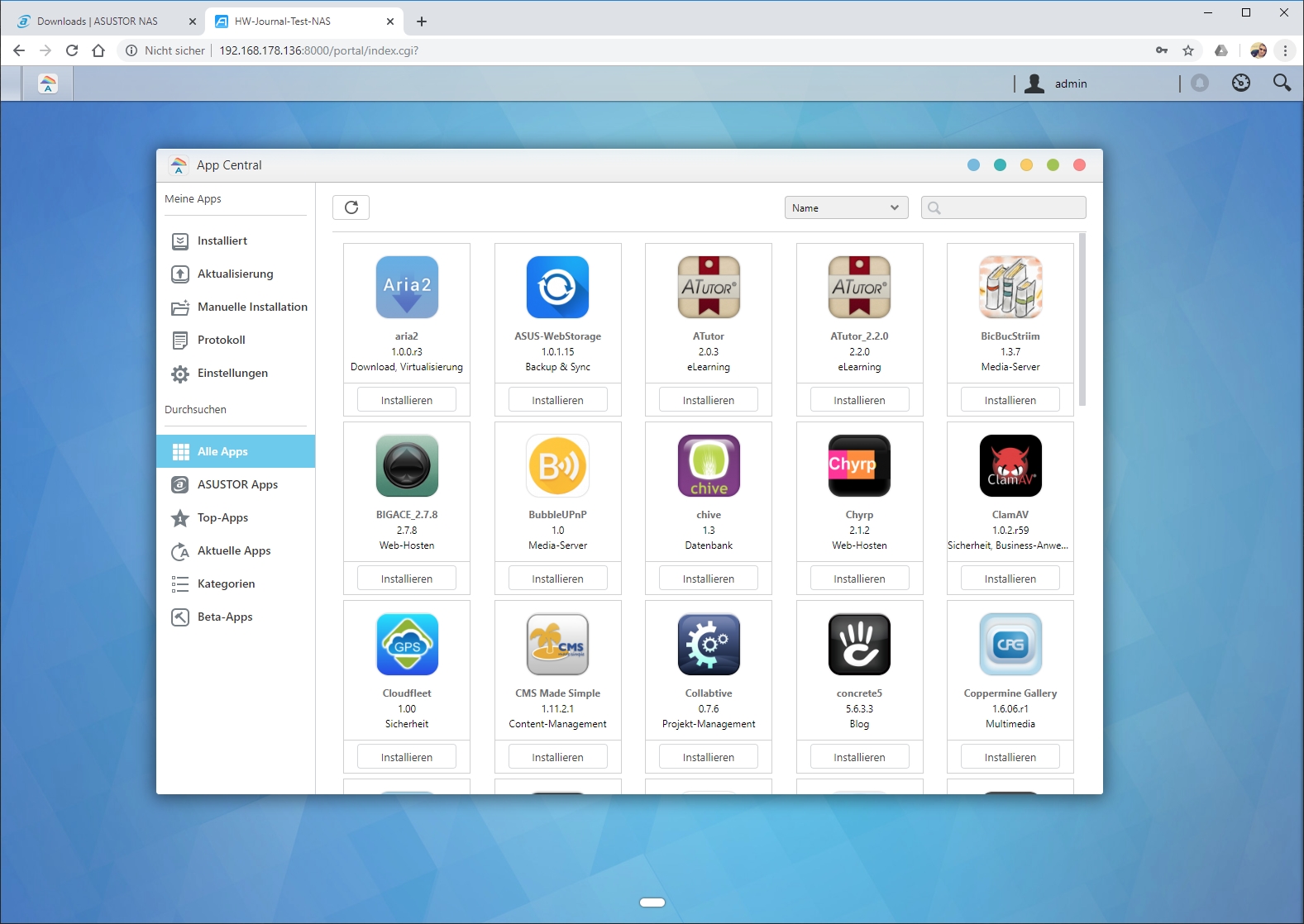Install Chyrp
1304x924 pixels.
[x=859, y=579]
